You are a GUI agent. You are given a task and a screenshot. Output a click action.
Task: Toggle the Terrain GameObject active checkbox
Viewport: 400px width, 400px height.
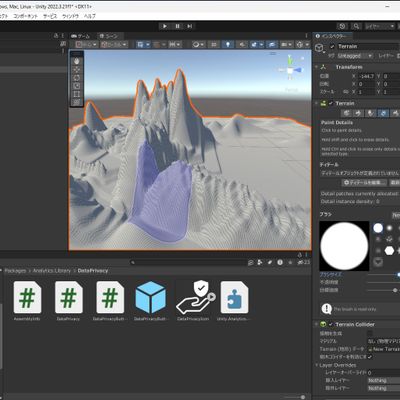pos(332,46)
